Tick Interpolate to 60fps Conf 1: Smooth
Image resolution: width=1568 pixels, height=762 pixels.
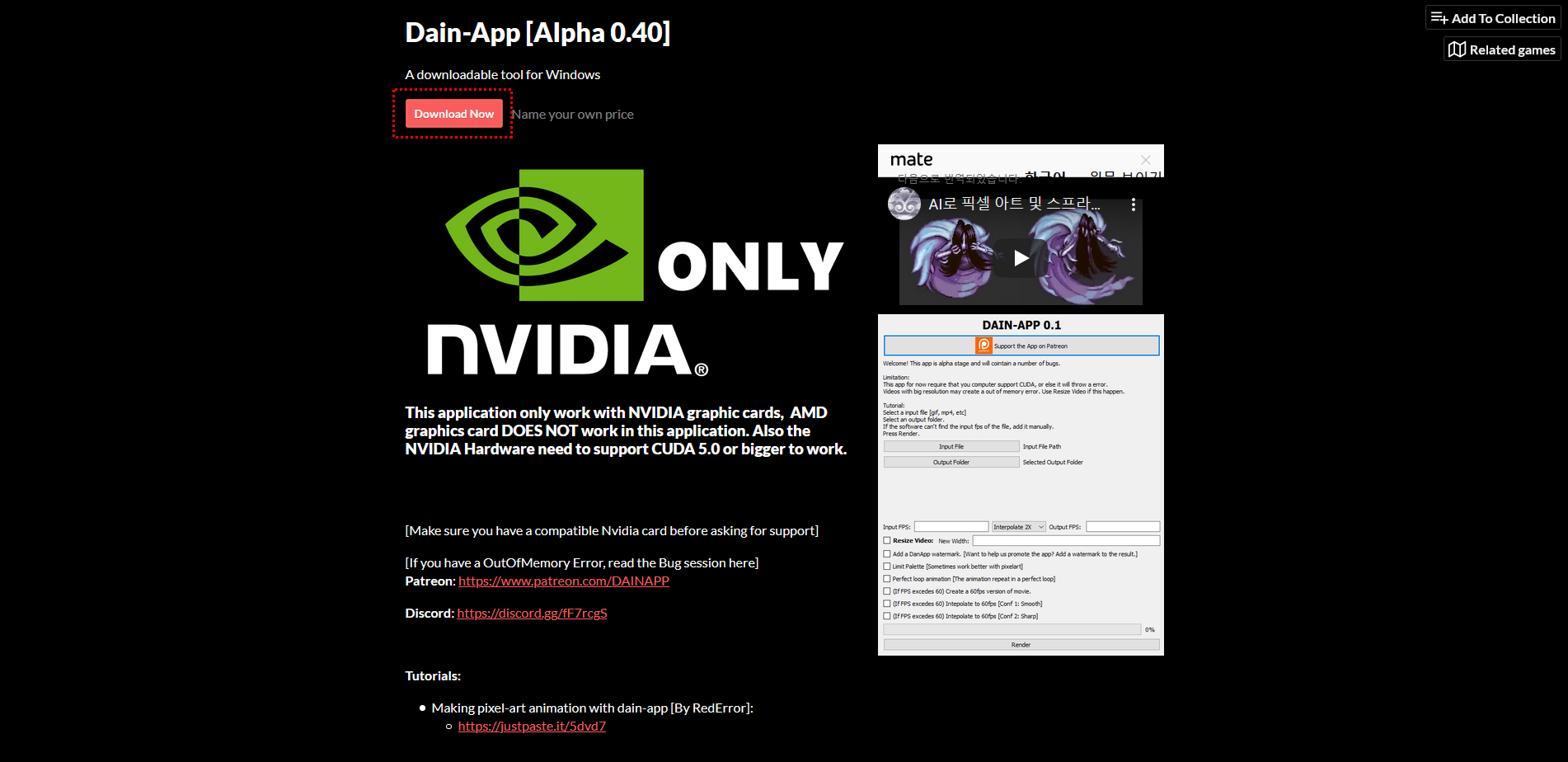tap(887, 604)
